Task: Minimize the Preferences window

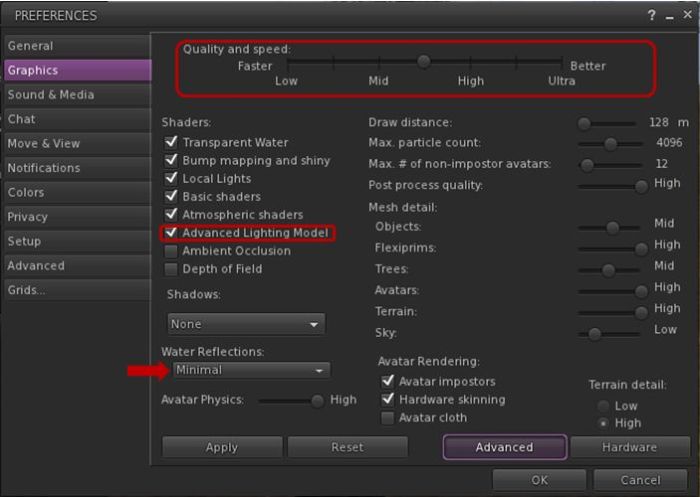Action: click(x=669, y=17)
